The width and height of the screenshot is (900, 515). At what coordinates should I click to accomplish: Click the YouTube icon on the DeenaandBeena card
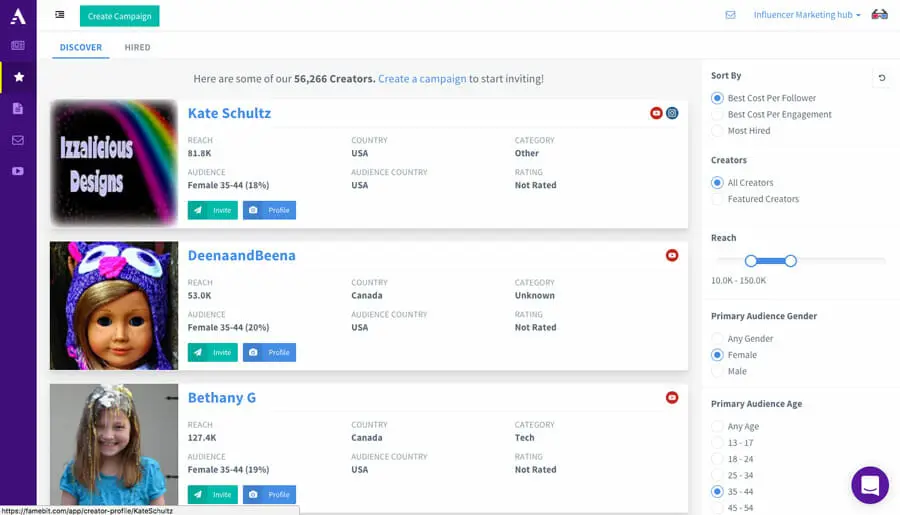pos(672,255)
